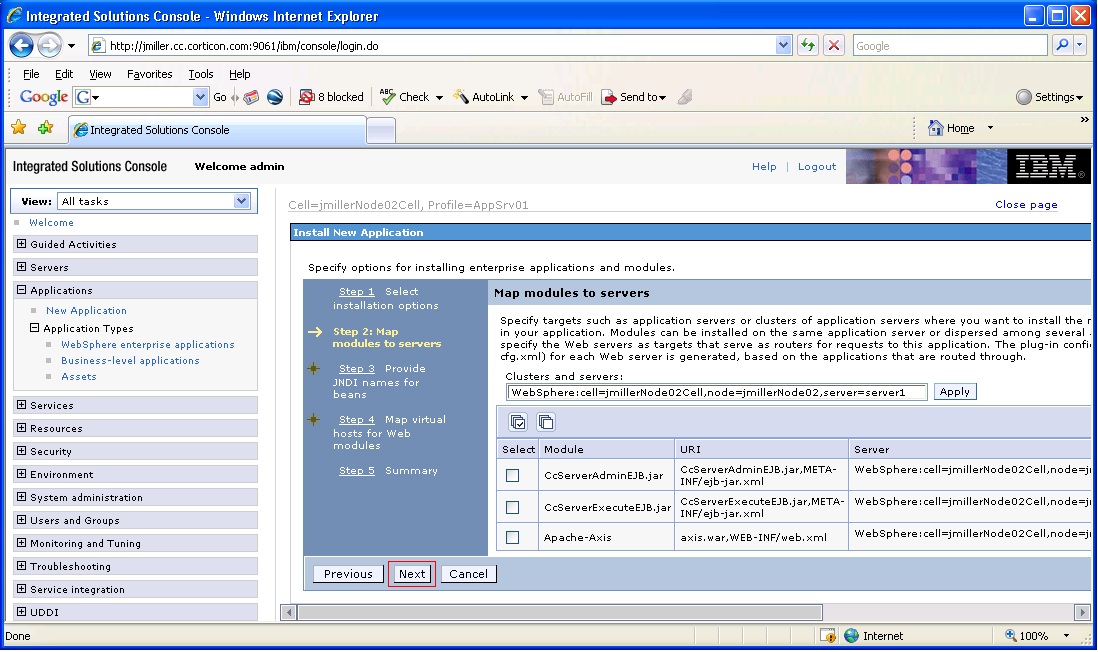Open the address bar URL dropdown arrow
Viewport: 1098px width, 652px height.
(x=784, y=46)
